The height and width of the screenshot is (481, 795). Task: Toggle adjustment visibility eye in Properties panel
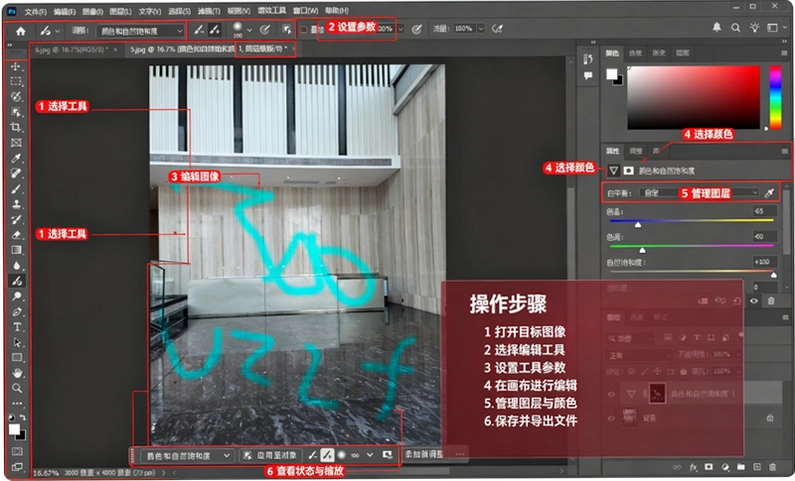pyautogui.click(x=754, y=301)
